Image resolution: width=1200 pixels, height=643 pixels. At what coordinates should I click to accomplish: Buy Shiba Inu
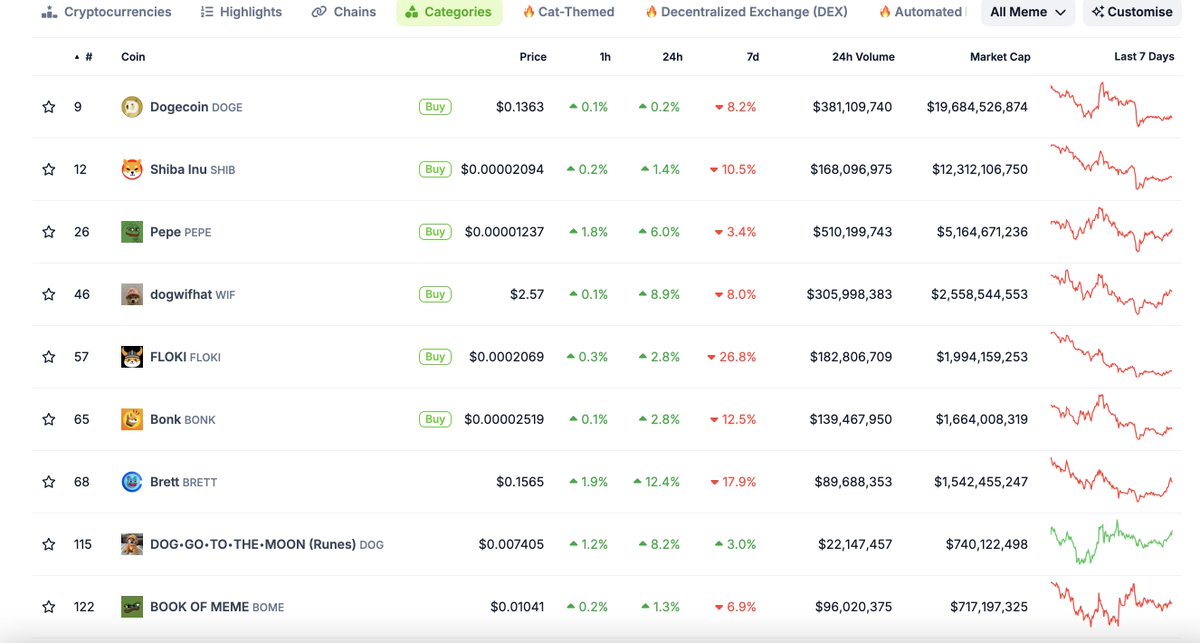click(x=435, y=169)
